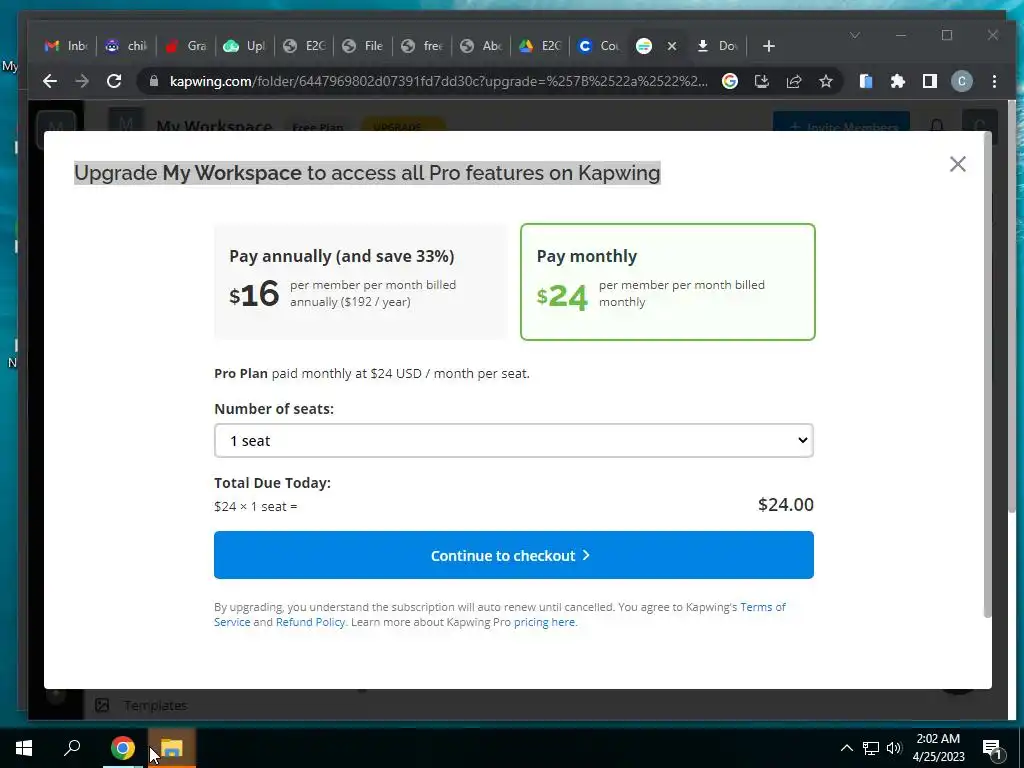The height and width of the screenshot is (768, 1024).
Task: Open Windows taskbar search
Action: [72, 748]
